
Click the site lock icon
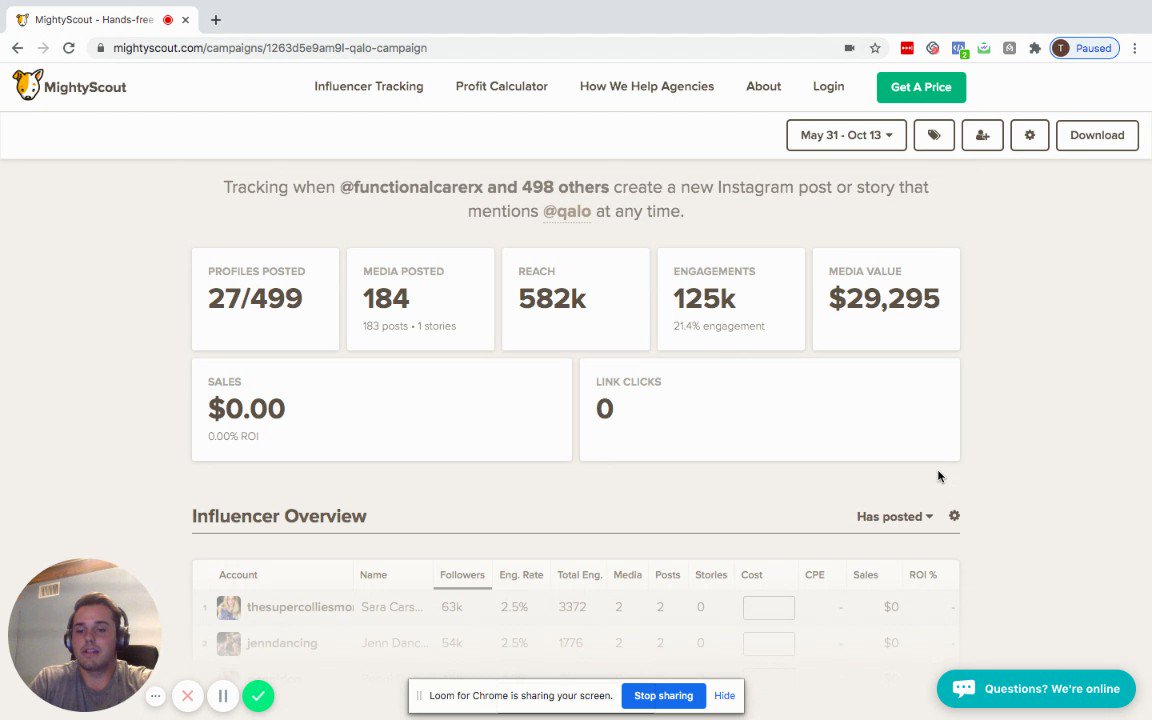click(x=101, y=48)
